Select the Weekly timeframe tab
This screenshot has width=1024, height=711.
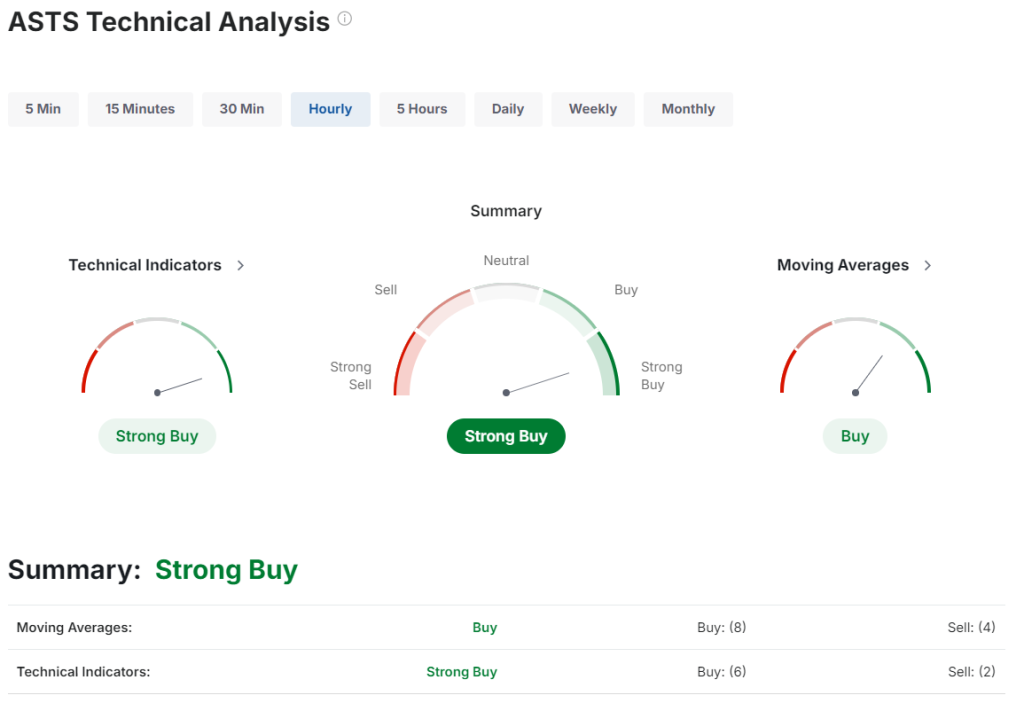(x=593, y=109)
